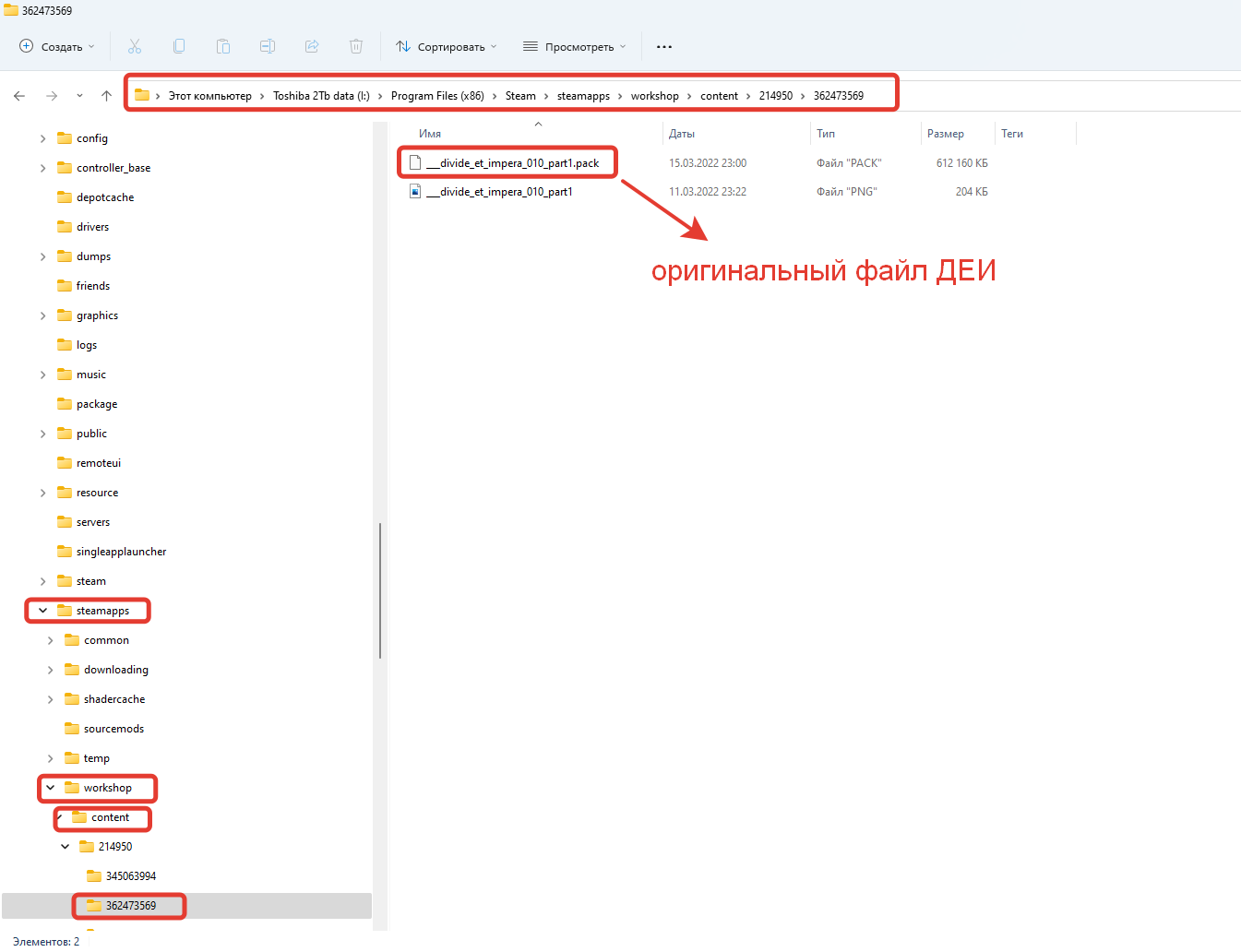
Task: Select the PNG file __divide_et_impera_010_part1
Action: (499, 192)
